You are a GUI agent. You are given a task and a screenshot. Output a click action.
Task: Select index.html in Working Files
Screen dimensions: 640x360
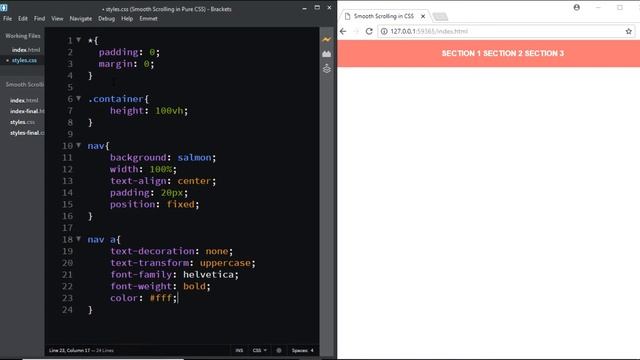tap(26, 50)
